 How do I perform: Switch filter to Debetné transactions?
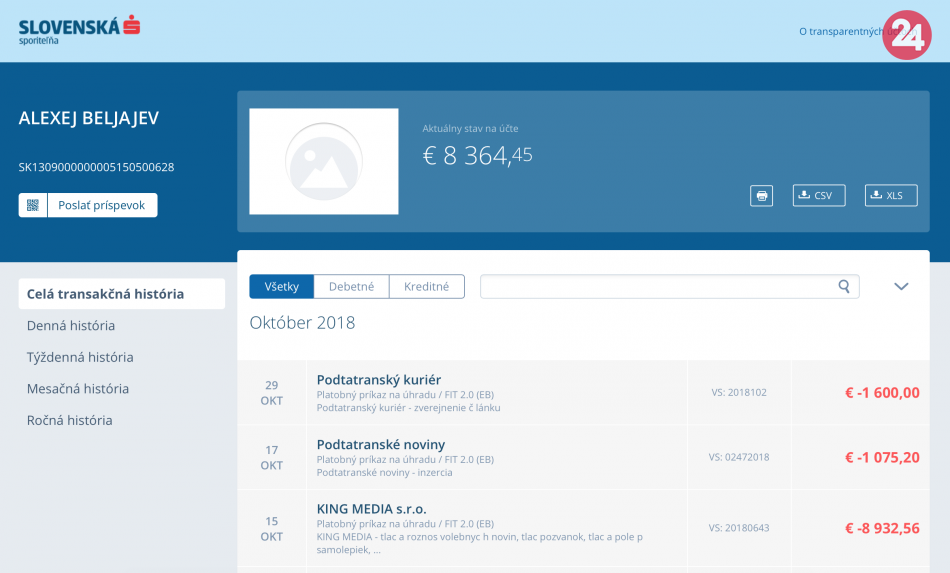[351, 287]
